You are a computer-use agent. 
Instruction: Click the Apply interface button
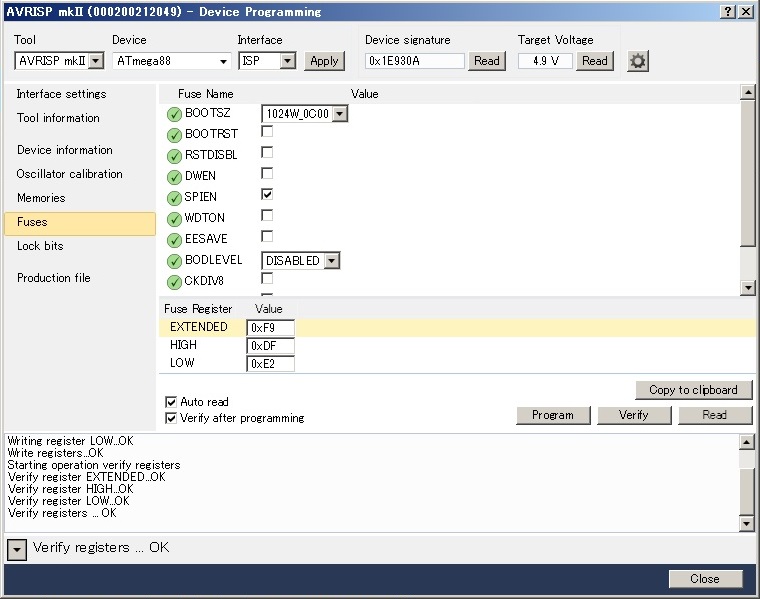(324, 61)
